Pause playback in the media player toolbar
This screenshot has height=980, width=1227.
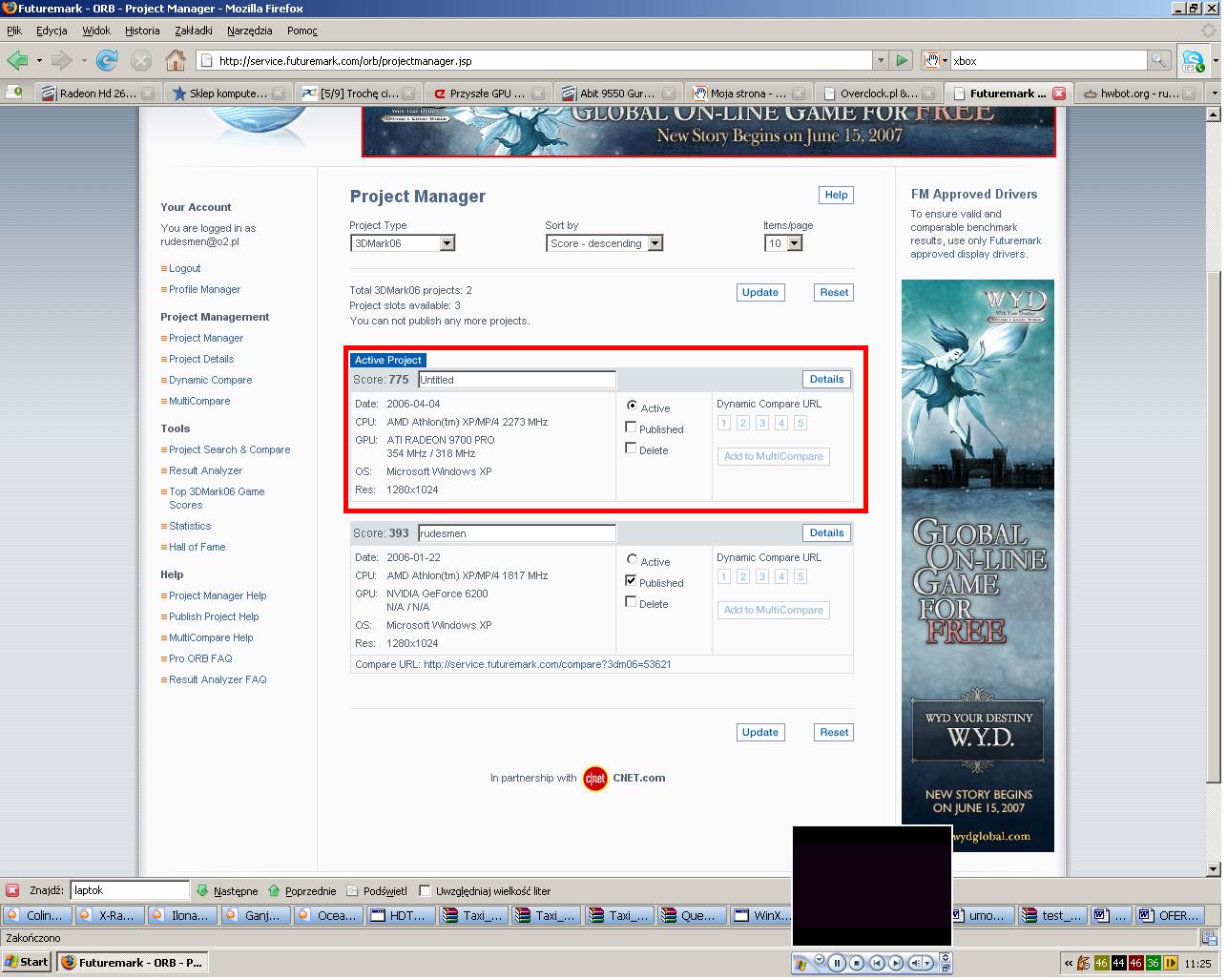tap(837, 963)
